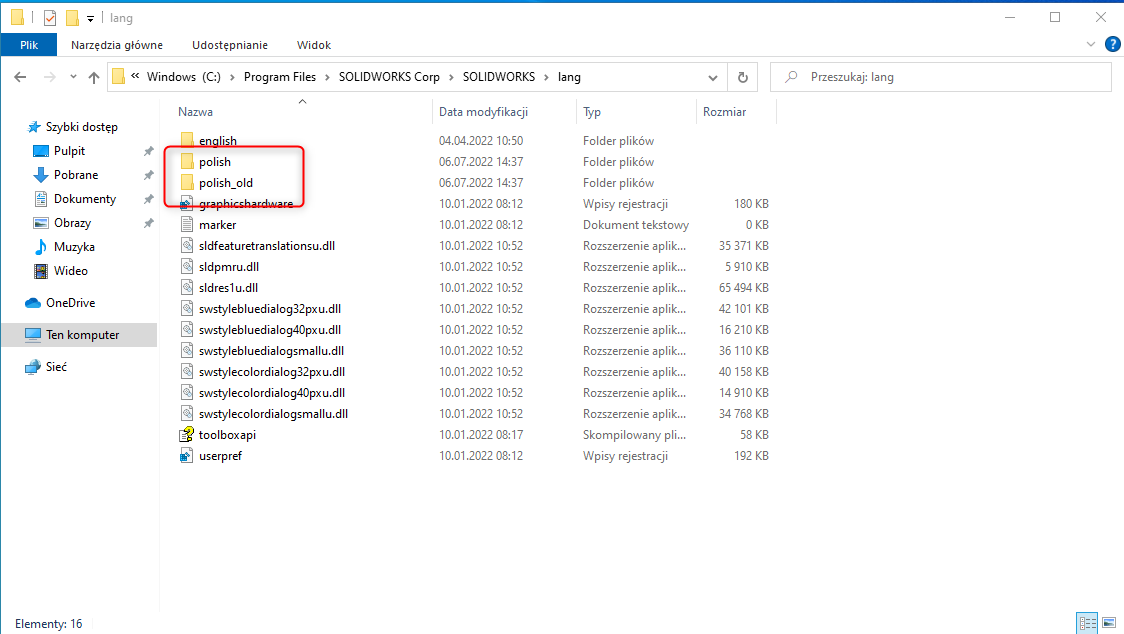Open the Plik file menu tab
The image size is (1124, 634).
pyautogui.click(x=29, y=44)
